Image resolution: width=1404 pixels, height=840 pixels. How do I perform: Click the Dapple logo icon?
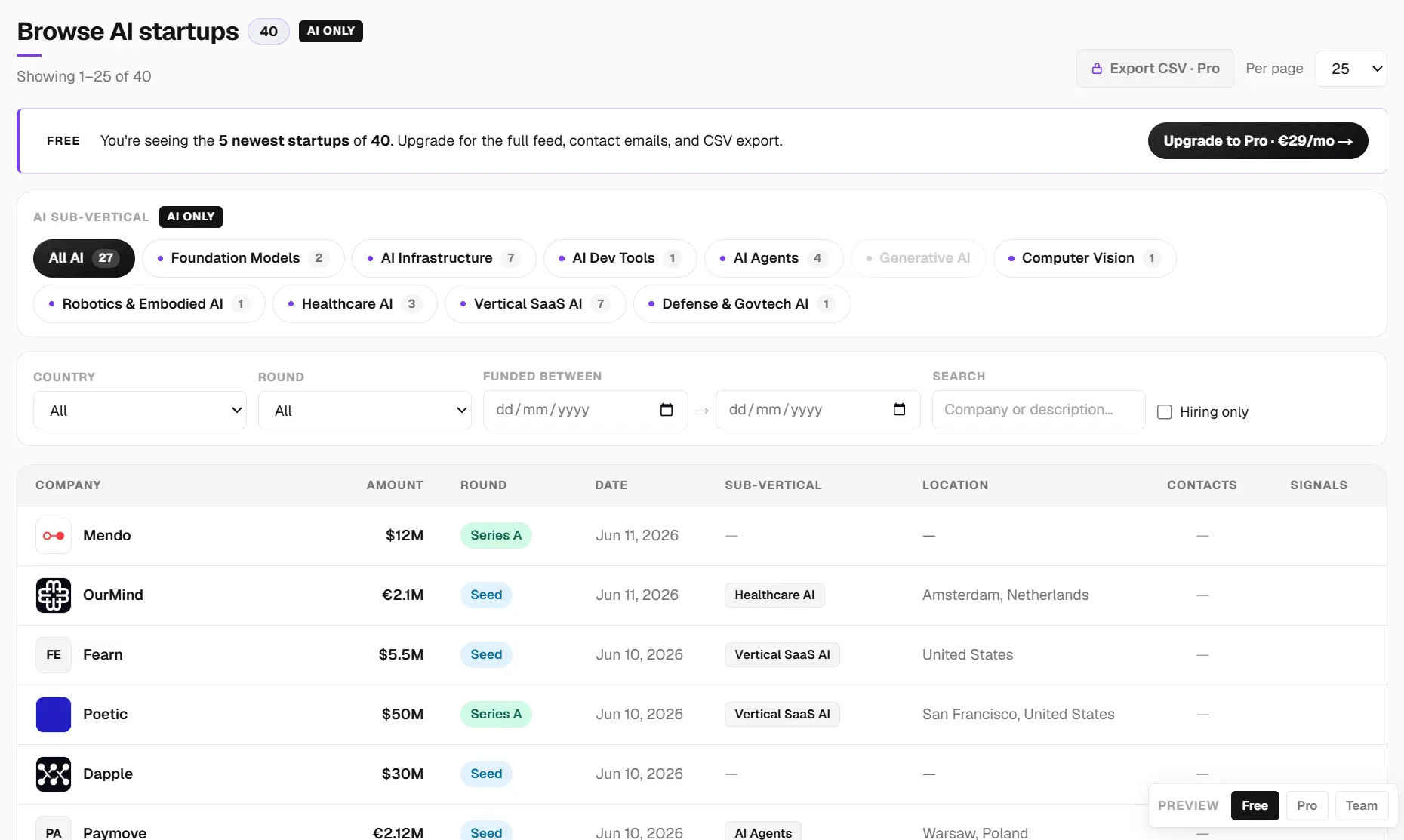(x=54, y=774)
